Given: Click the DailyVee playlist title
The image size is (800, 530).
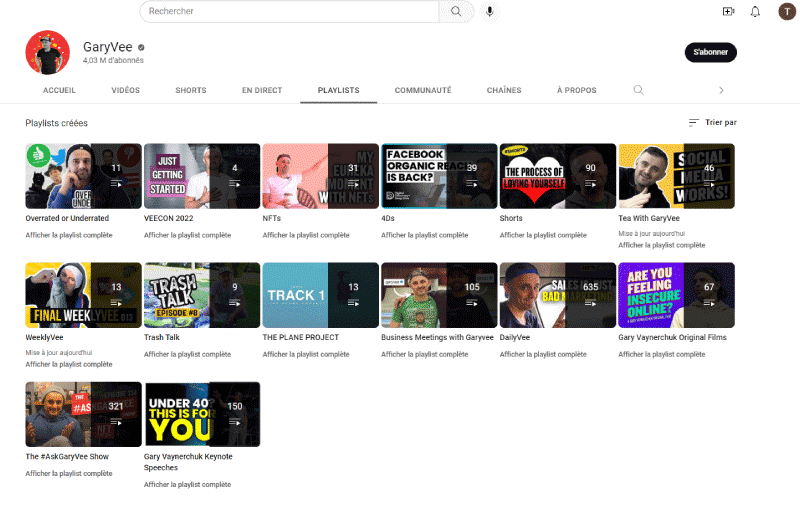Looking at the screenshot, I should [x=515, y=337].
